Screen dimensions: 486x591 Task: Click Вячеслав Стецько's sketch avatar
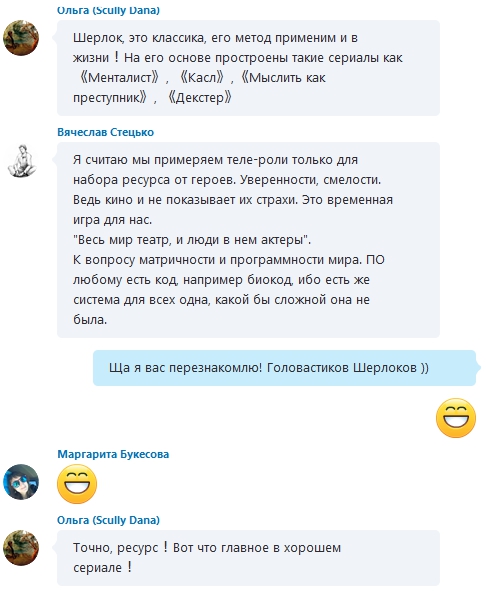(22, 161)
